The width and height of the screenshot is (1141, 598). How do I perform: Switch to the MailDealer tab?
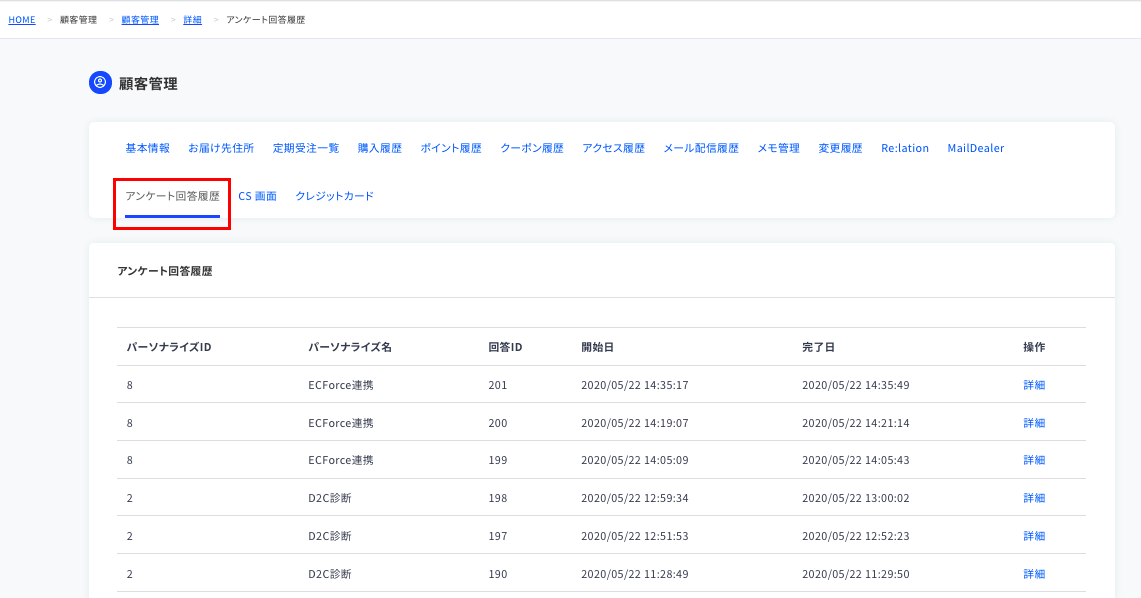[976, 148]
